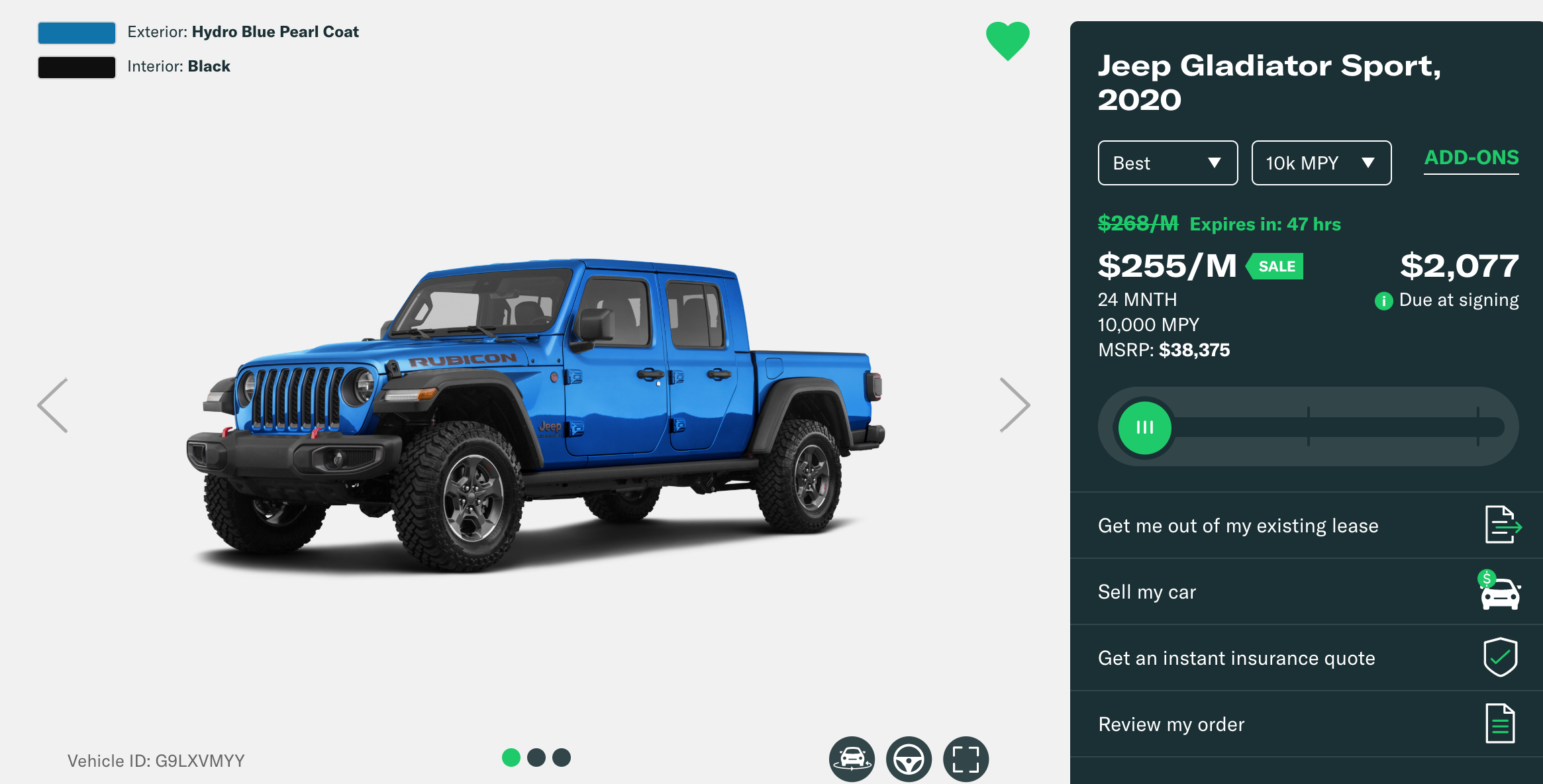Open the 360 exterior car view
The image size is (1543, 784).
pos(852,759)
